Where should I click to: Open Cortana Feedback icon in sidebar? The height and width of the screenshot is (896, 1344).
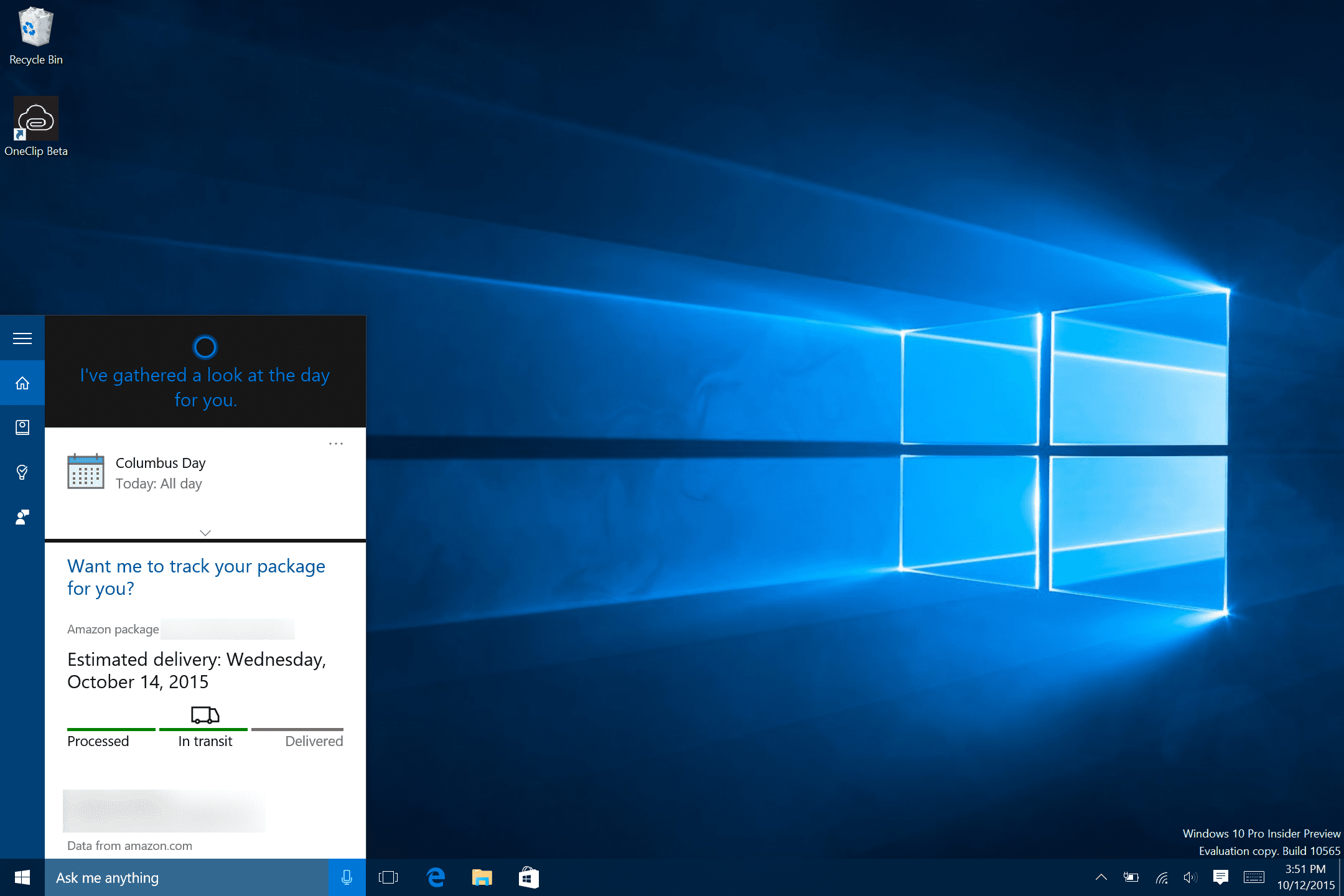22,517
